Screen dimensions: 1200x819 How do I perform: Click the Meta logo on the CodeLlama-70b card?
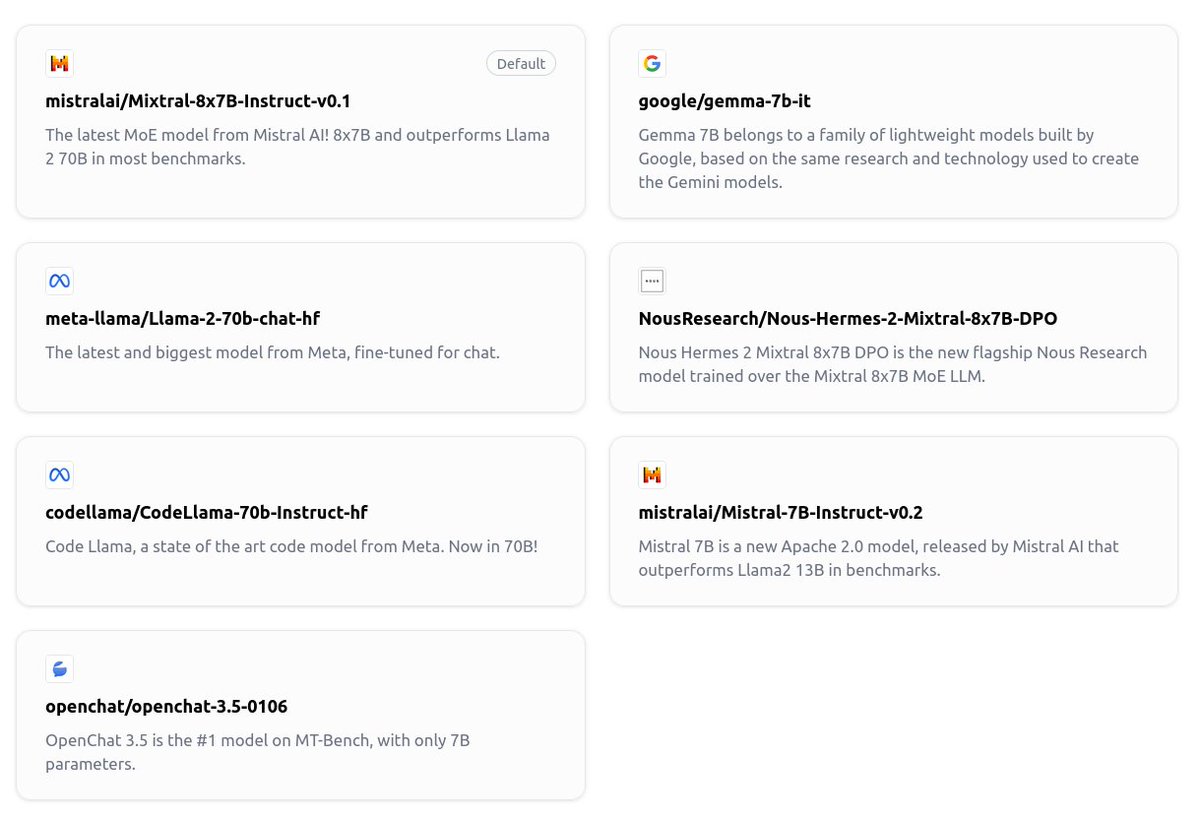(x=60, y=475)
